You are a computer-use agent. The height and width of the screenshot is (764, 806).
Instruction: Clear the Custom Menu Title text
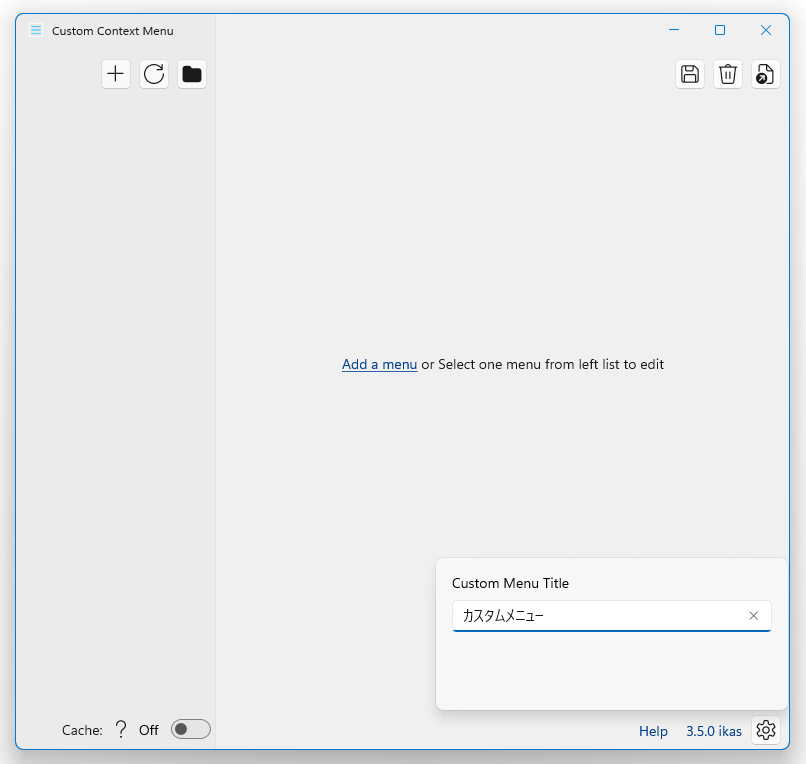pyautogui.click(x=754, y=616)
